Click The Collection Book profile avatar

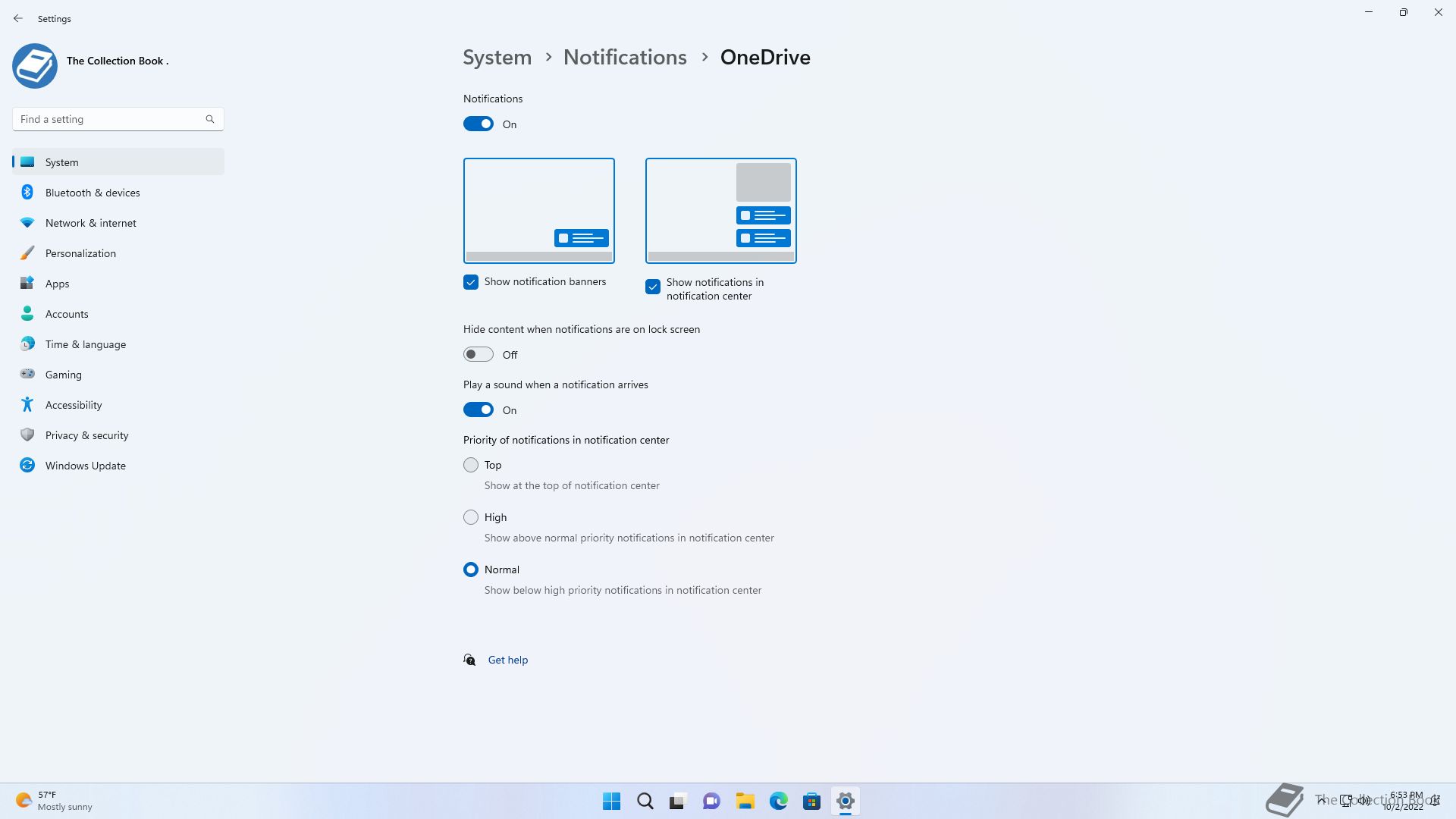[35, 66]
